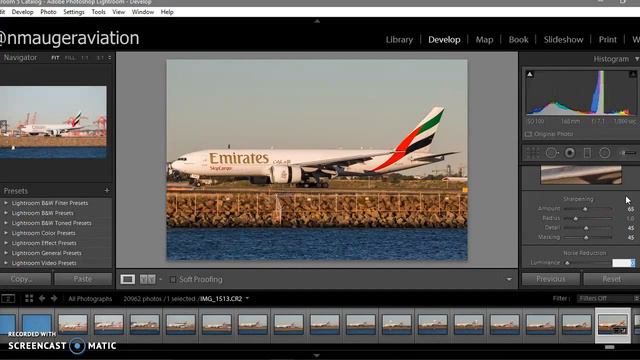Pick the Adjustment Brush tool
The height and width of the screenshot is (360, 640).
(x=628, y=153)
